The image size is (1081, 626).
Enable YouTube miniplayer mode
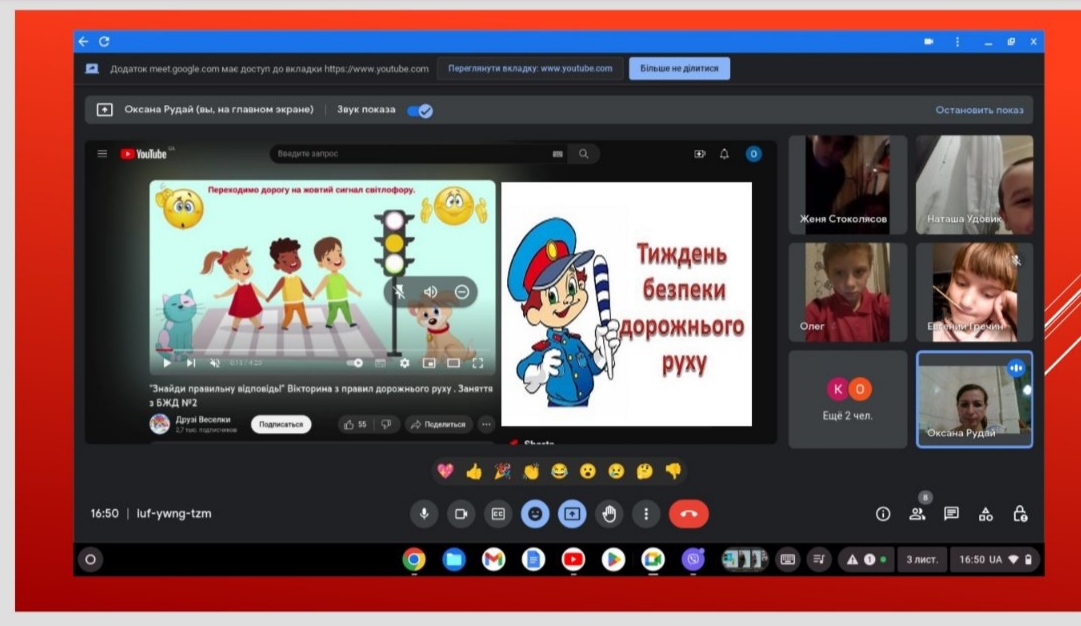[429, 363]
